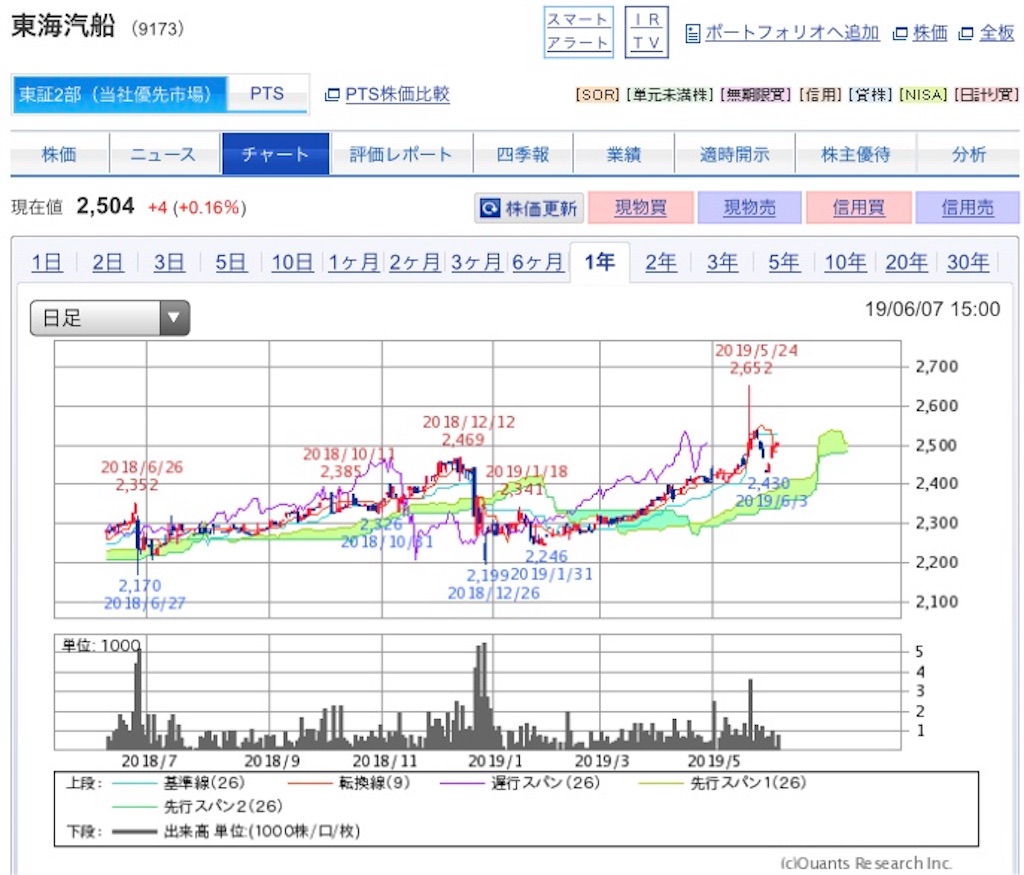
Task: View the 適時開示 tab
Action: pyautogui.click(x=735, y=154)
